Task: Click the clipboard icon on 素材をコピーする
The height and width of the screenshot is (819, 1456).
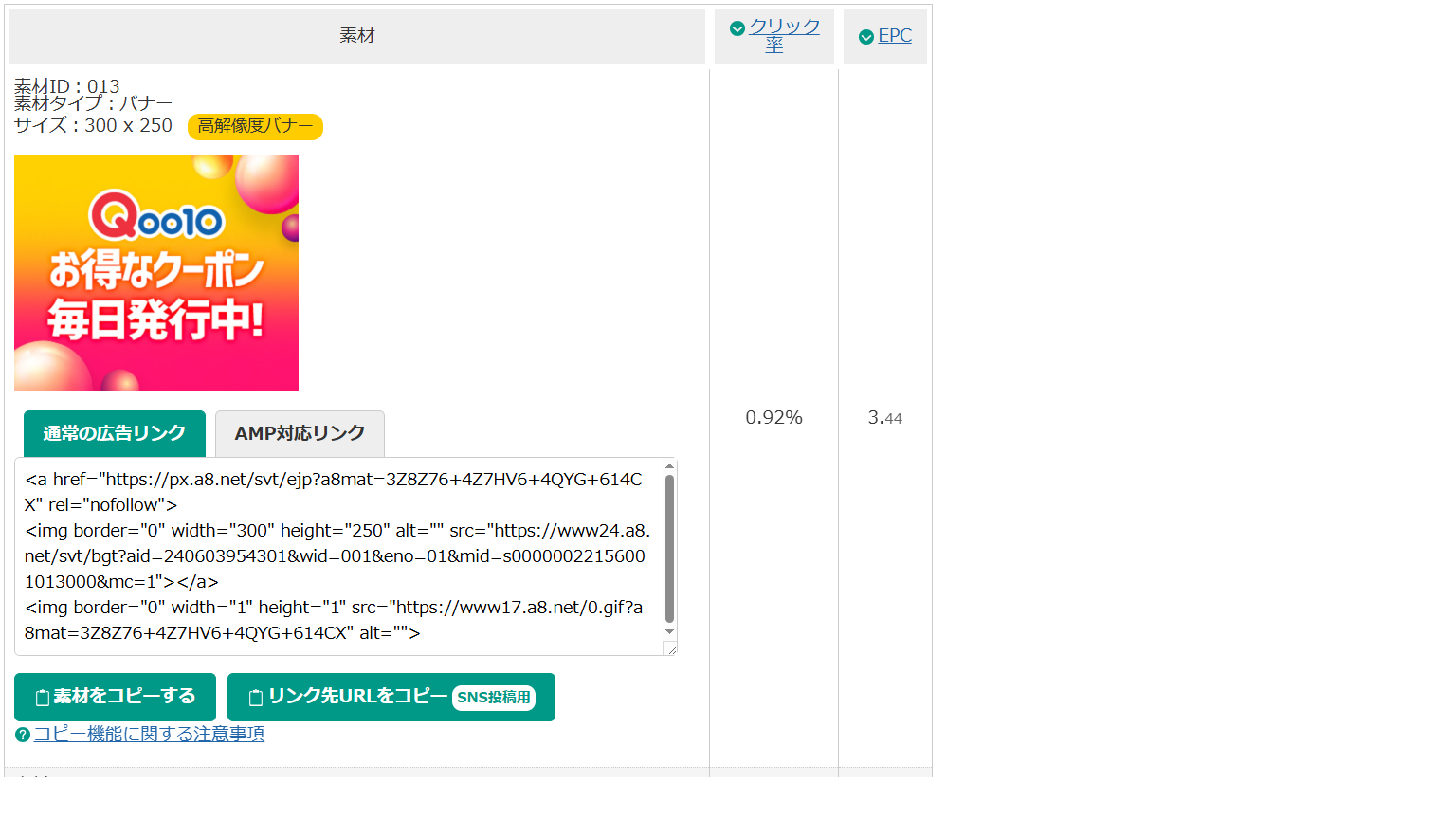Action: (x=42, y=698)
